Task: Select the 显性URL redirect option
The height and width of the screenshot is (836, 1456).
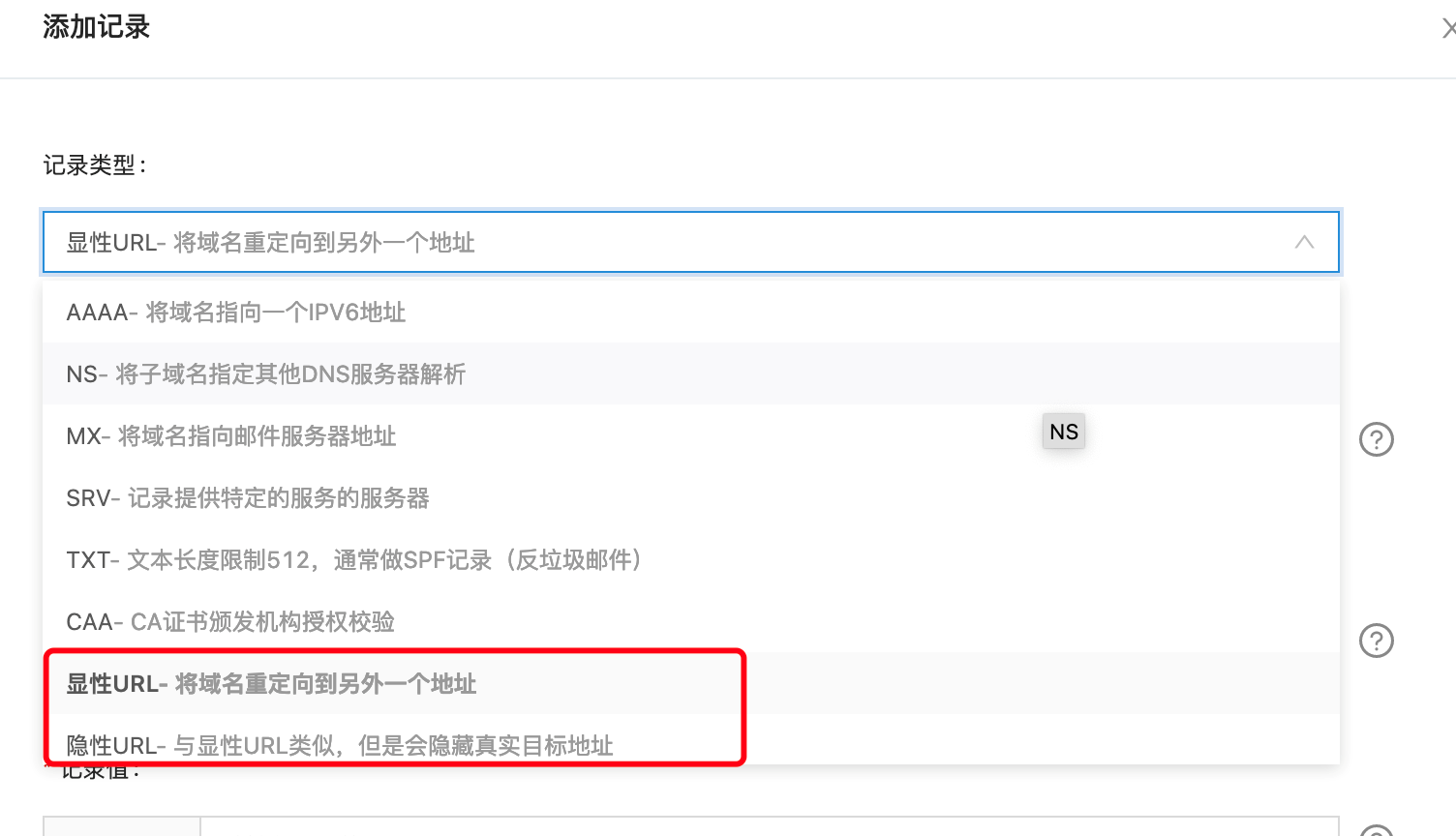Action: pos(271,684)
